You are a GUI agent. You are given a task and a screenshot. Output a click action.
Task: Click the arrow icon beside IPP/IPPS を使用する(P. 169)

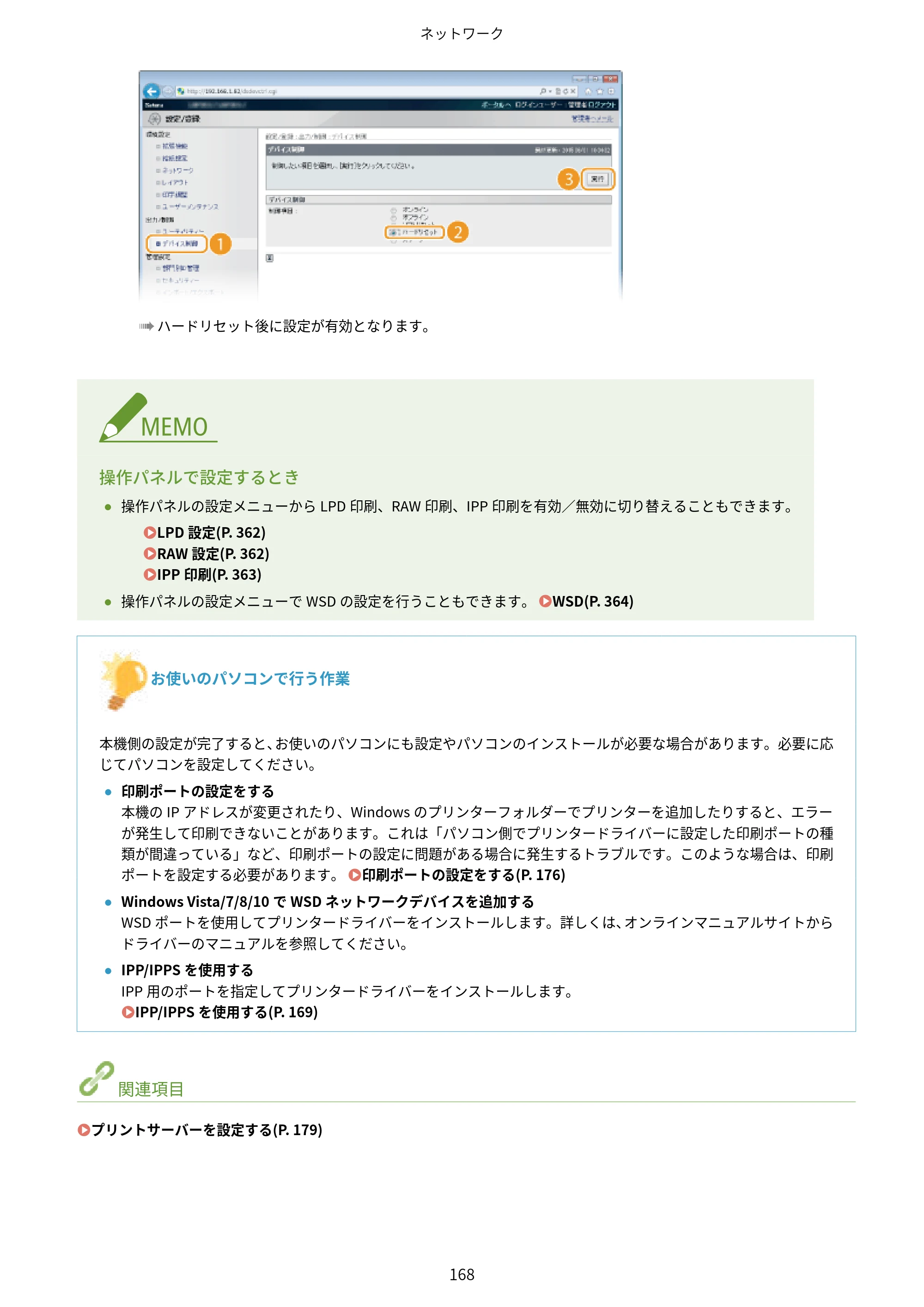coord(128,1012)
